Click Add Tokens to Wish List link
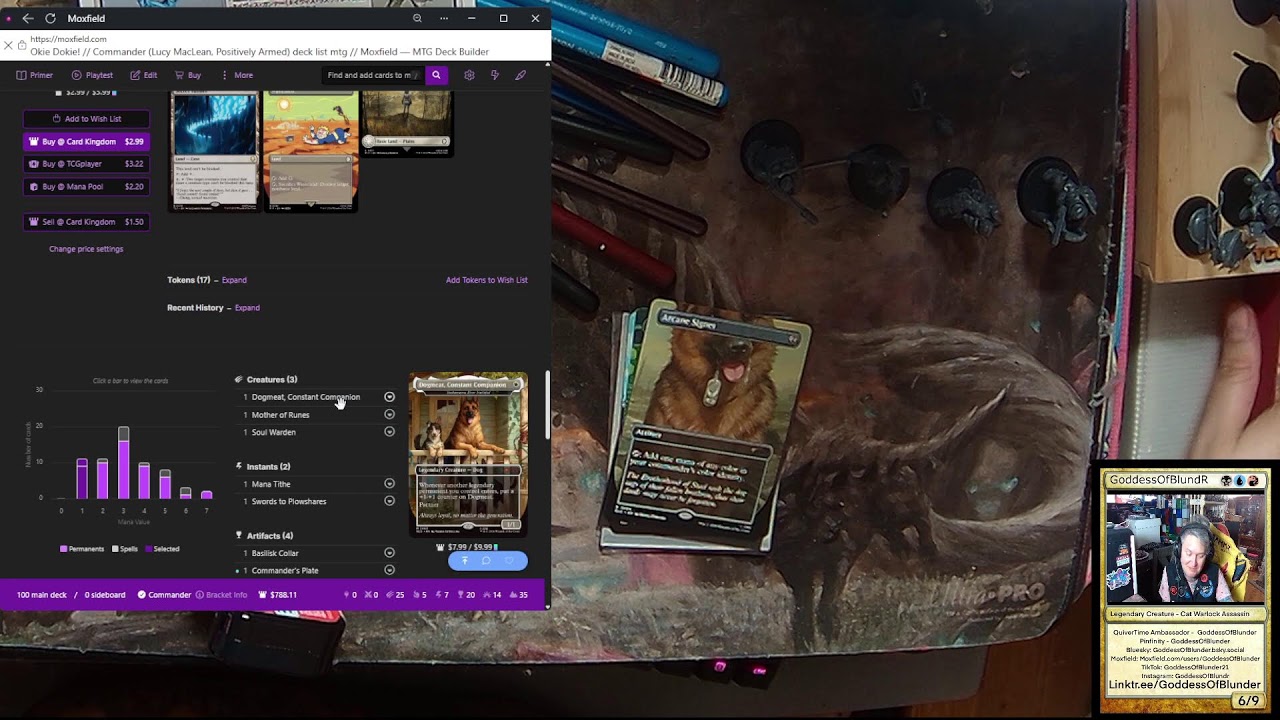 (486, 280)
